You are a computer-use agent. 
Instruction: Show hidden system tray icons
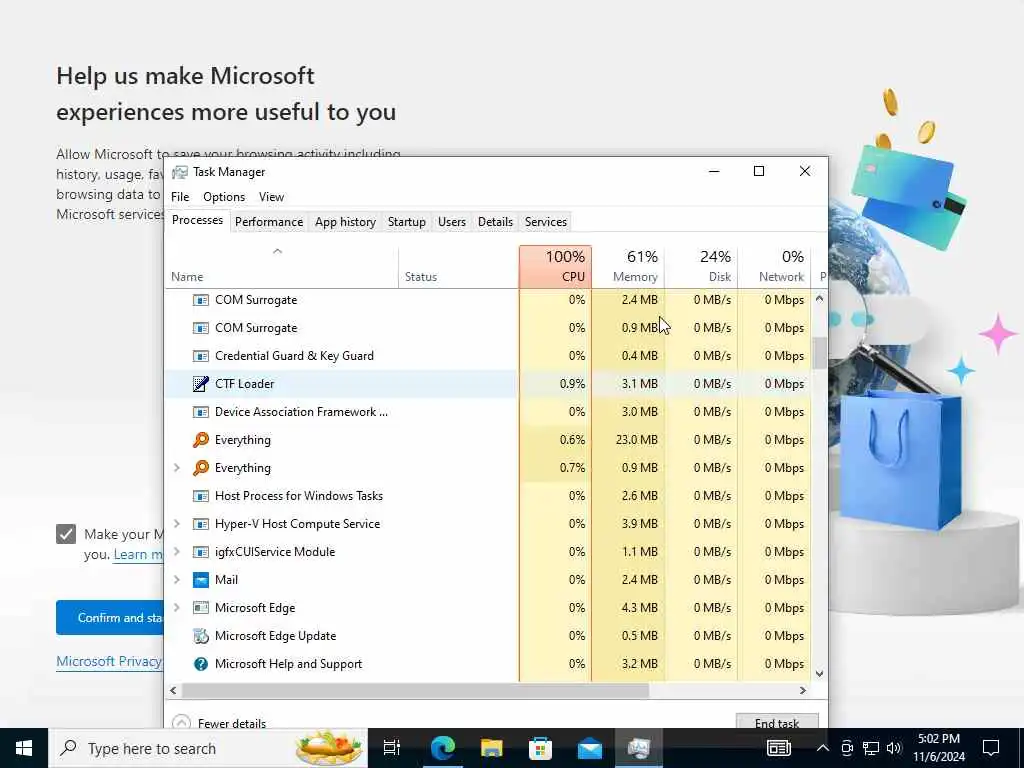(x=823, y=748)
